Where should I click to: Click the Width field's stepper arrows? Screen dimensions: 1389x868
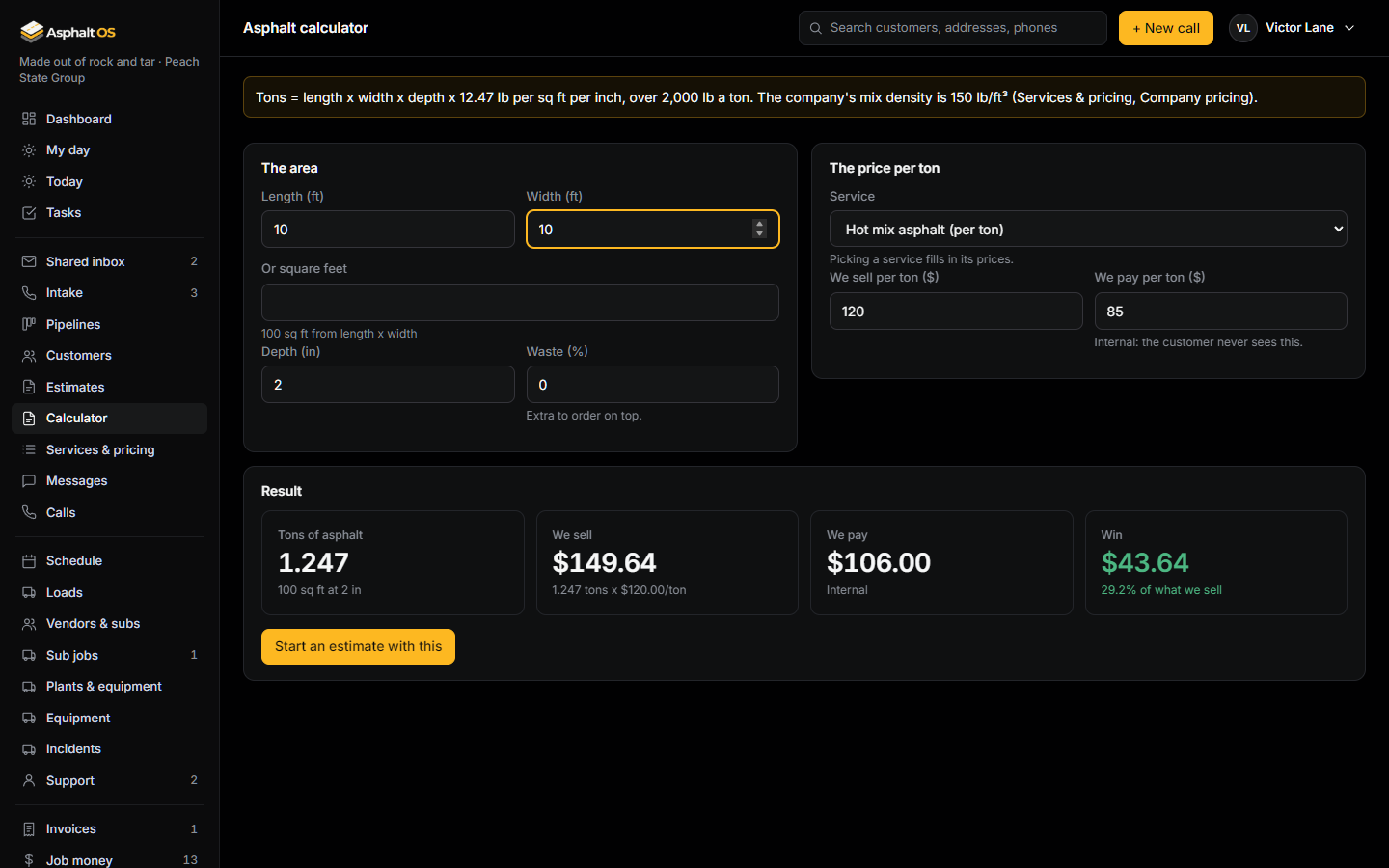(760, 229)
